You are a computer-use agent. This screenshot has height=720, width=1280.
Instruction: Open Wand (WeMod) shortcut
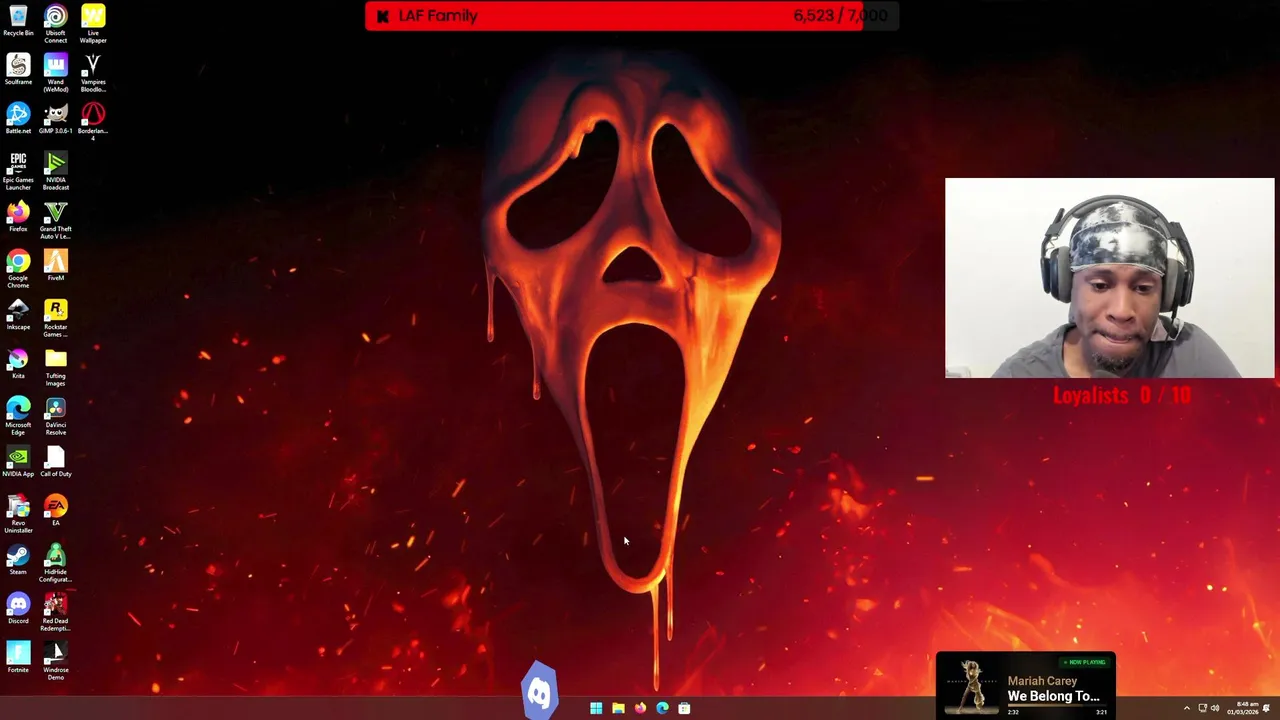tap(56, 73)
